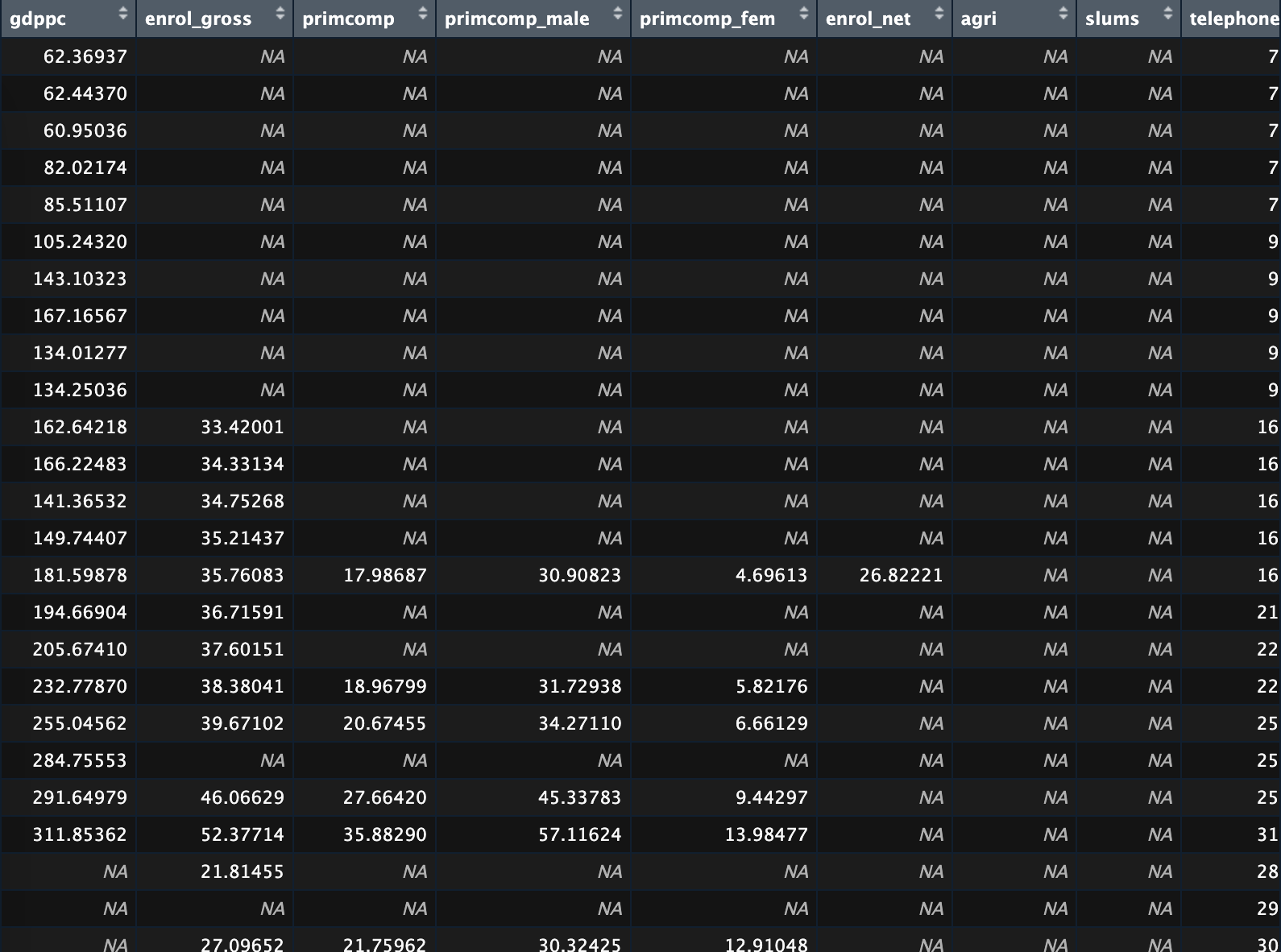
Task: Select the primcomp column header
Action: (x=364, y=19)
